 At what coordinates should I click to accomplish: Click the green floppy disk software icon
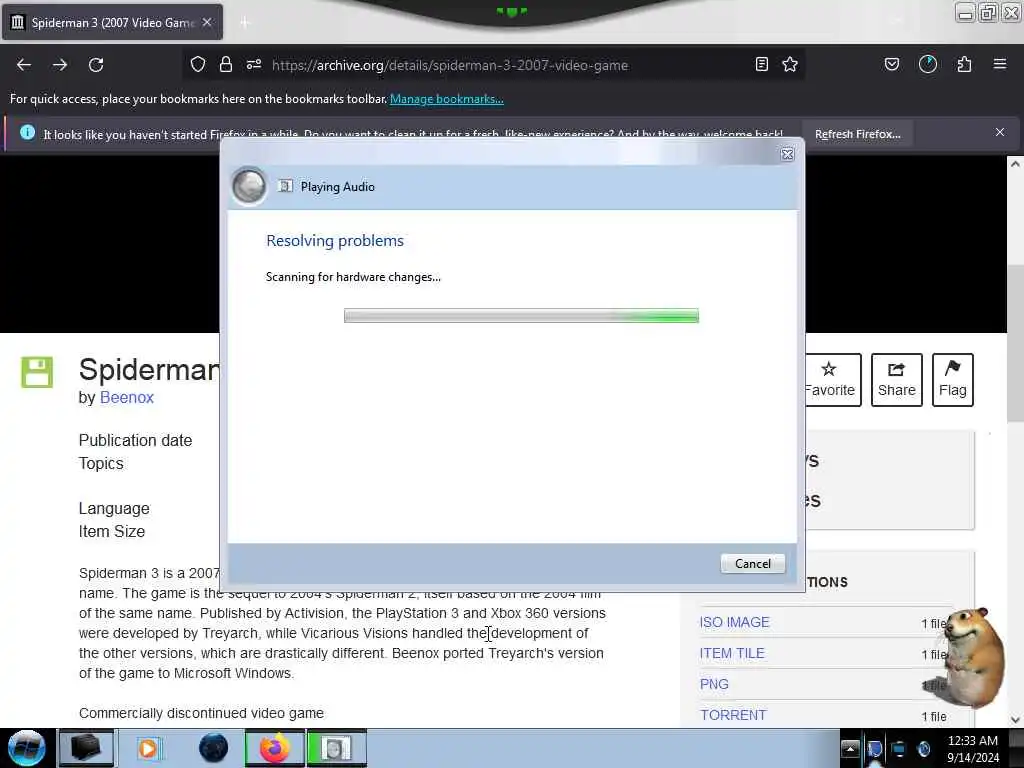(x=37, y=372)
